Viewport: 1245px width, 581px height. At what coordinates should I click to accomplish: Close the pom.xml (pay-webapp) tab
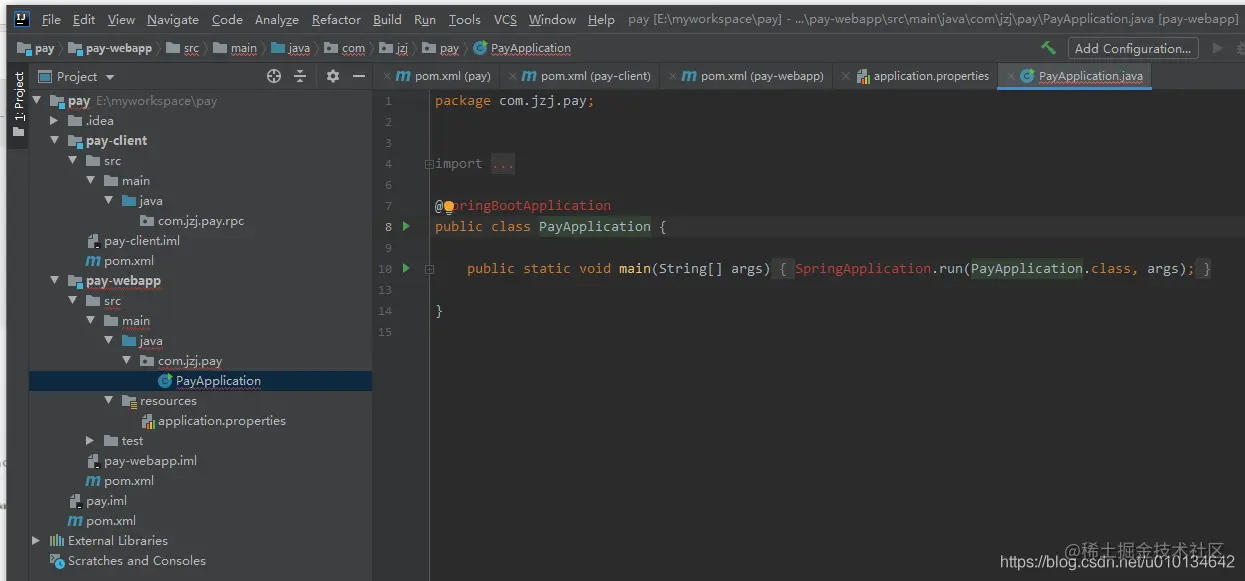[673, 76]
